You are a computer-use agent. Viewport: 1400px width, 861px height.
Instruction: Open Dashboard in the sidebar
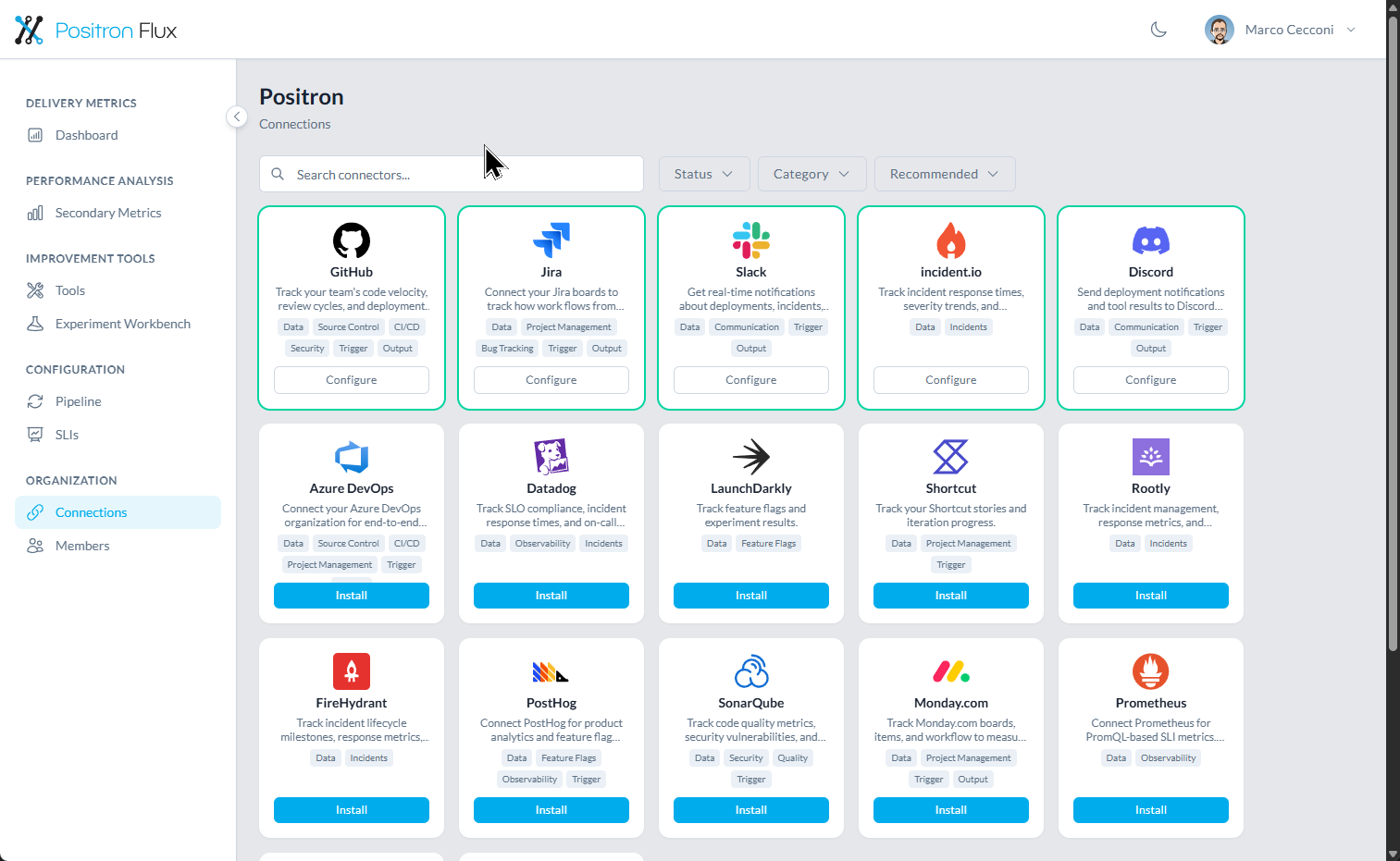pyautogui.click(x=118, y=135)
